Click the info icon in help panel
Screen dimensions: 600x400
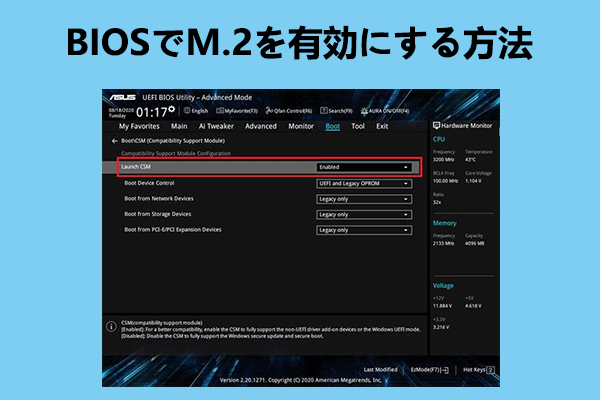(x=111, y=327)
